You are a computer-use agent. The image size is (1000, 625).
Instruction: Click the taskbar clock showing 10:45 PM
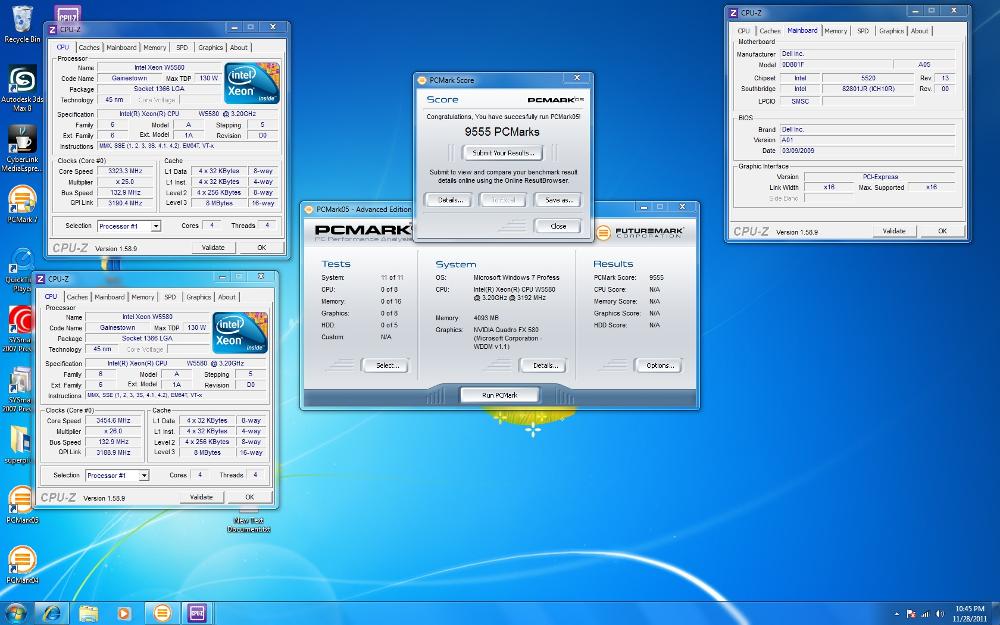tap(969, 614)
